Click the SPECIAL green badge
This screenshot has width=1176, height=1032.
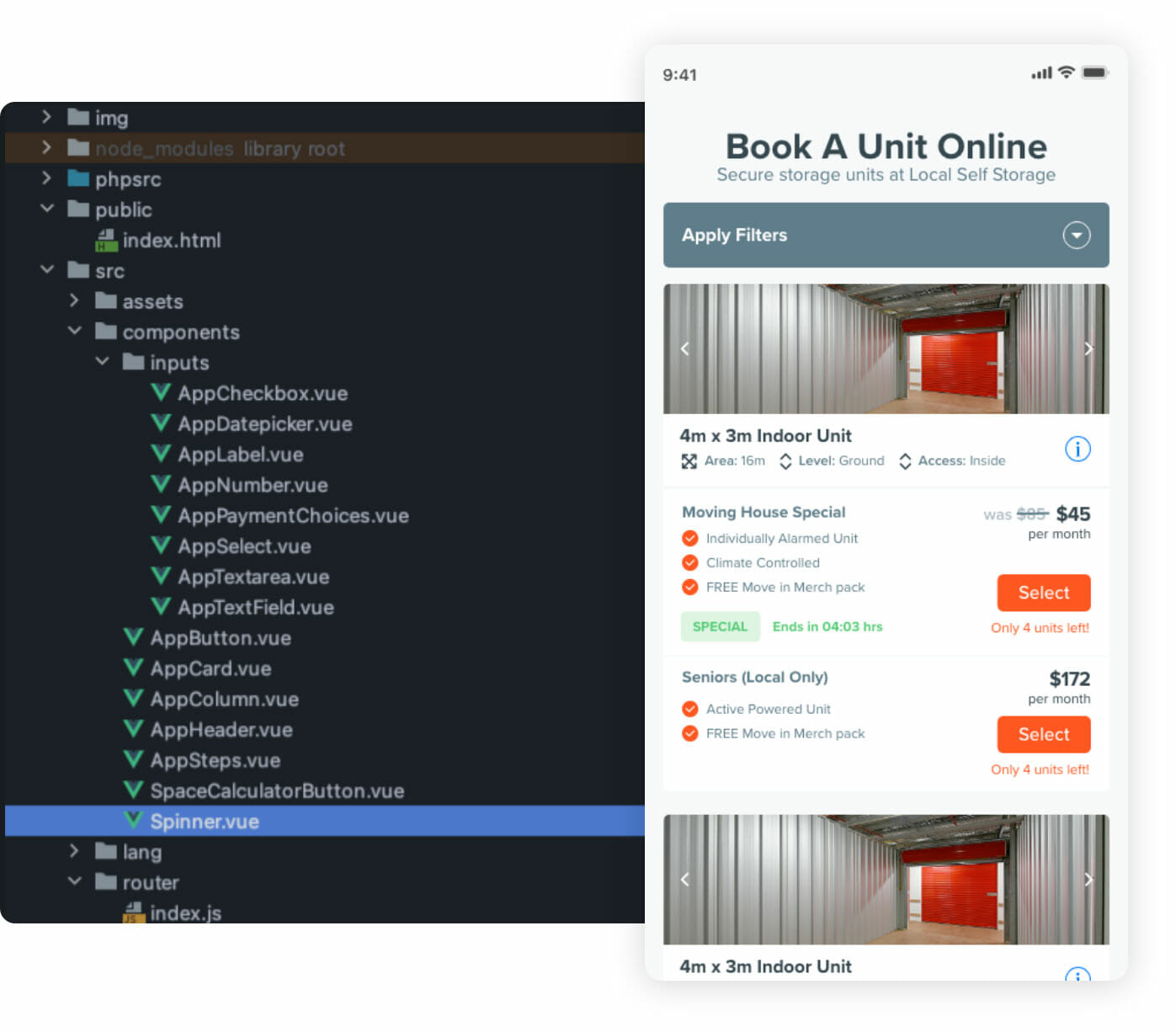[720, 627]
